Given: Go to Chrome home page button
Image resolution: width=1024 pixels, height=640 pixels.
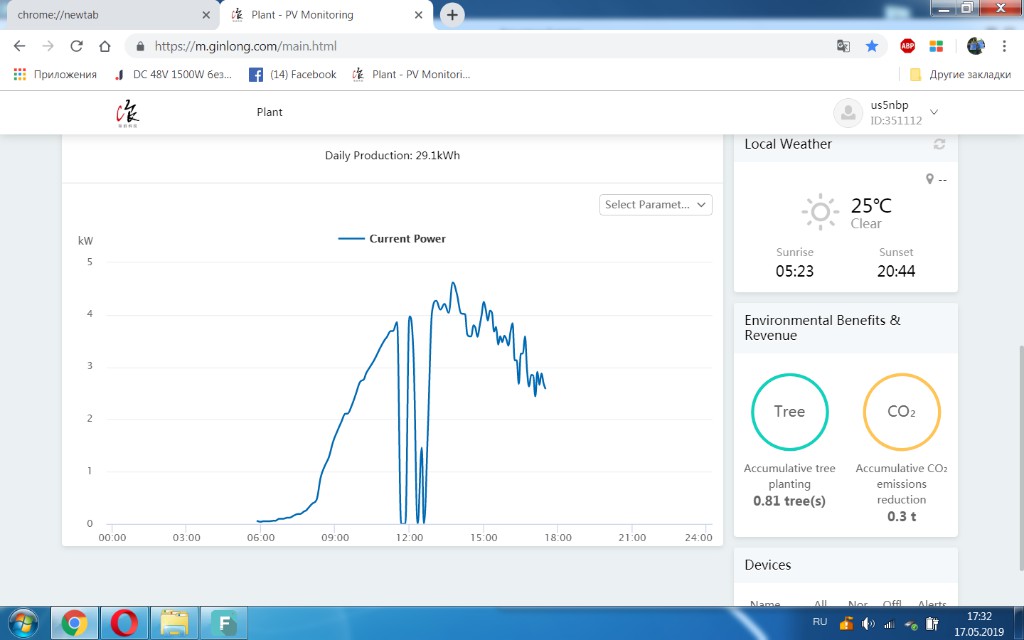Looking at the screenshot, I should [104, 46].
